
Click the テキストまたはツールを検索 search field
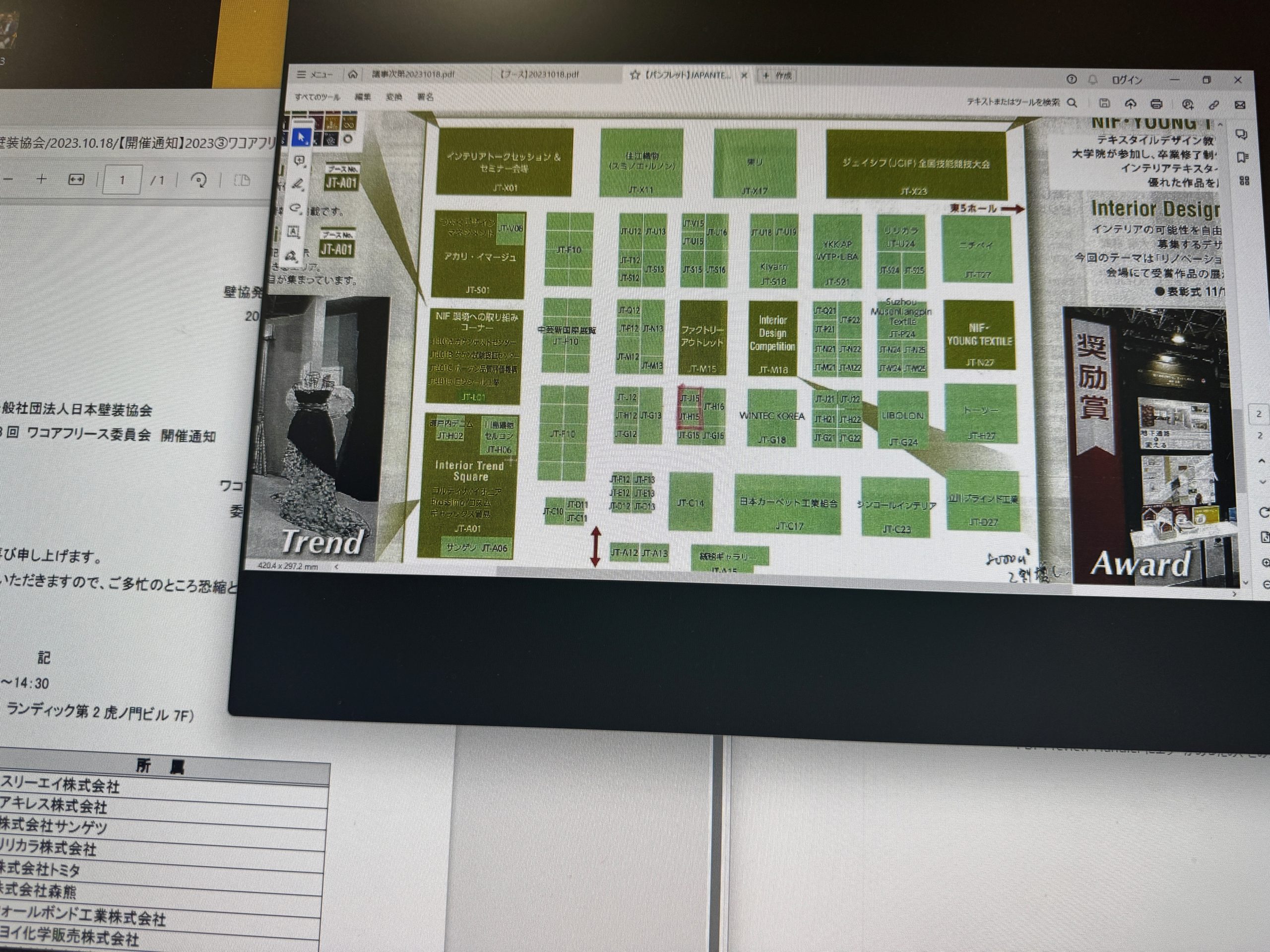pos(1013,102)
